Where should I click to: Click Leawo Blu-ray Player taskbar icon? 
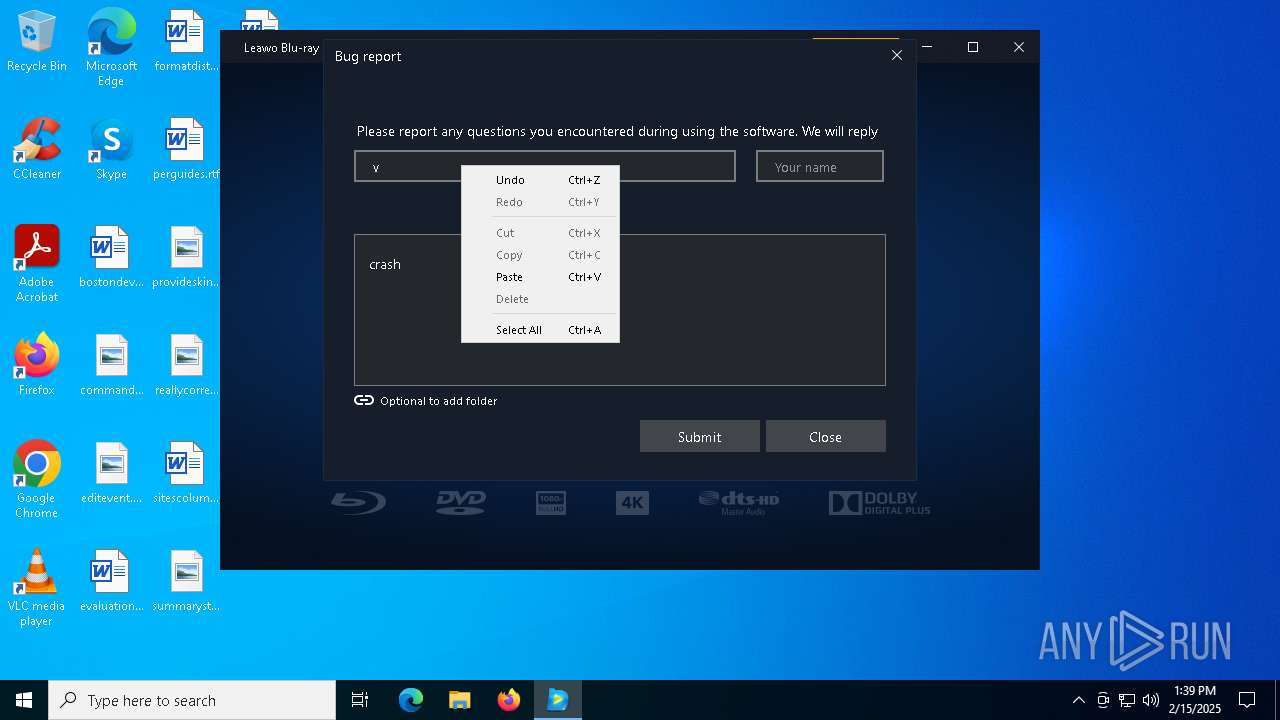pos(558,700)
